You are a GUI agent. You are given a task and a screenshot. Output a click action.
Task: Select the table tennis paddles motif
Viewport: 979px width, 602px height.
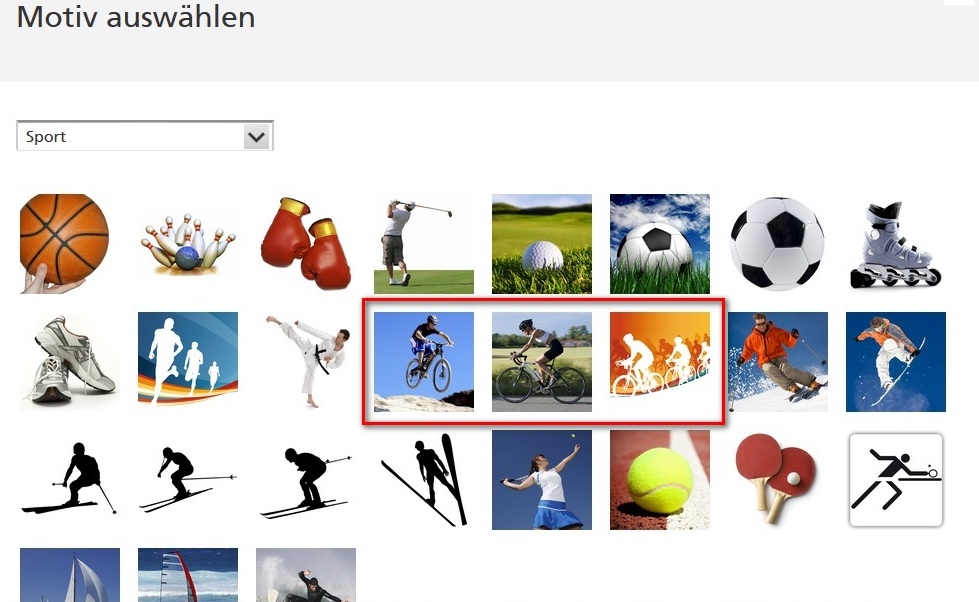point(776,478)
